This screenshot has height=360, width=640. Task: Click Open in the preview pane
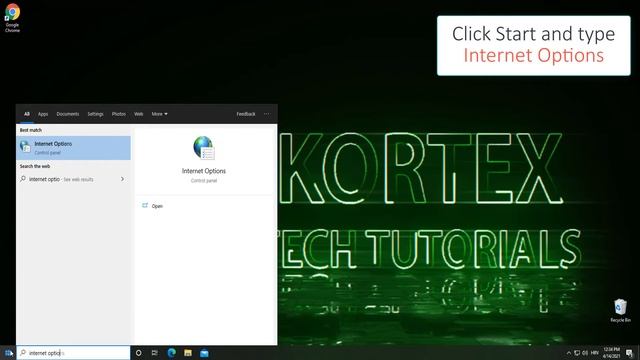pos(157,206)
